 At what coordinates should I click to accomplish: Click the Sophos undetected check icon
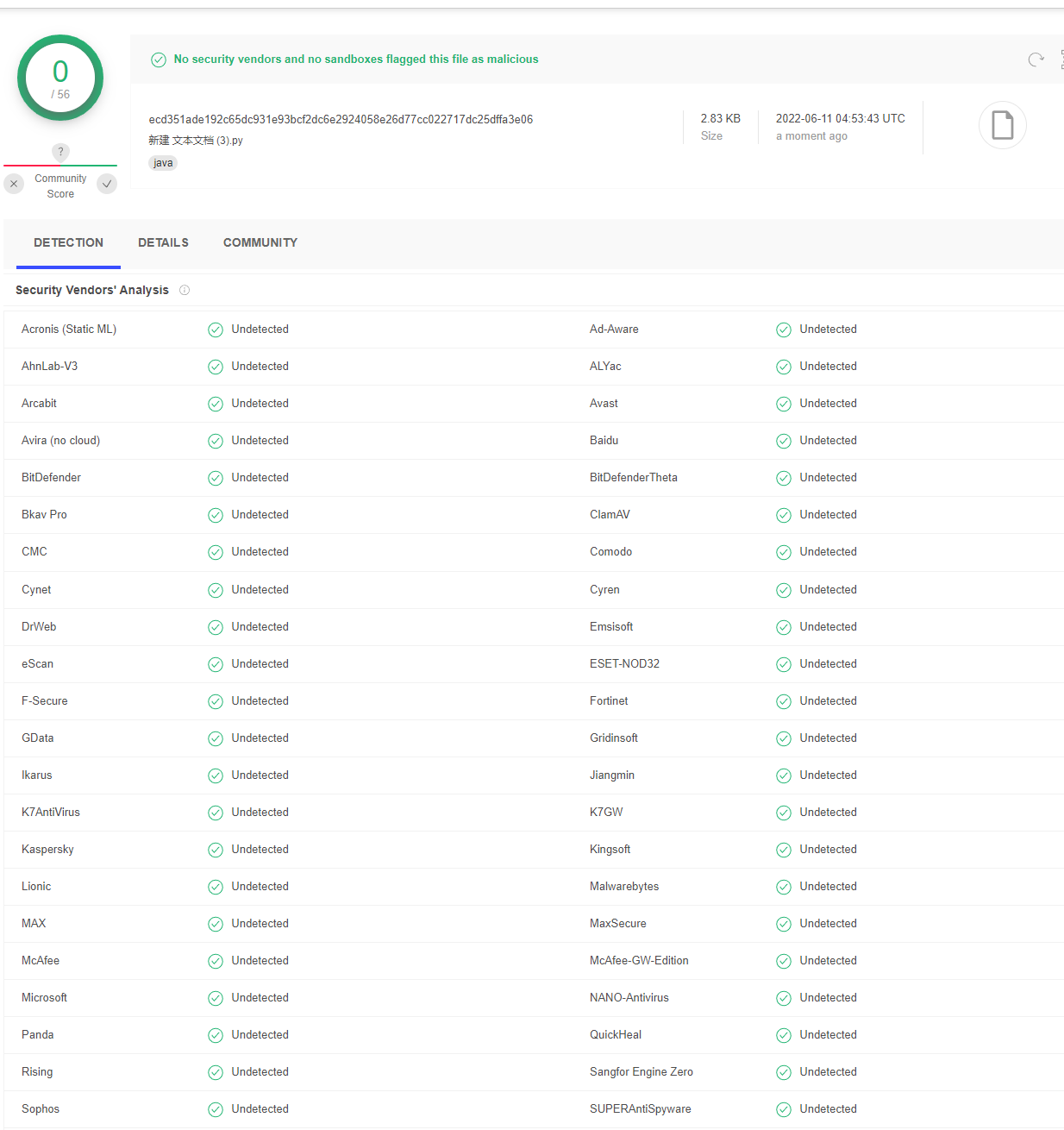pos(216,1109)
